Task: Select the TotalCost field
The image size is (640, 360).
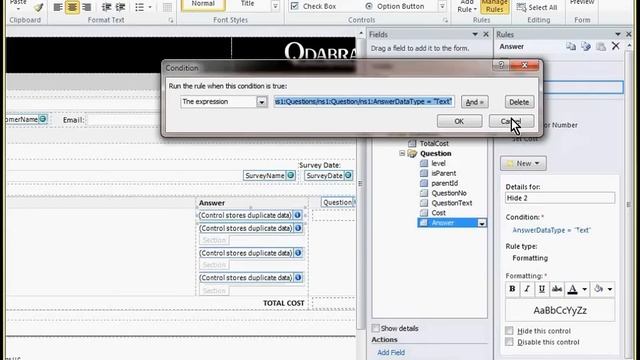Action: [434, 144]
